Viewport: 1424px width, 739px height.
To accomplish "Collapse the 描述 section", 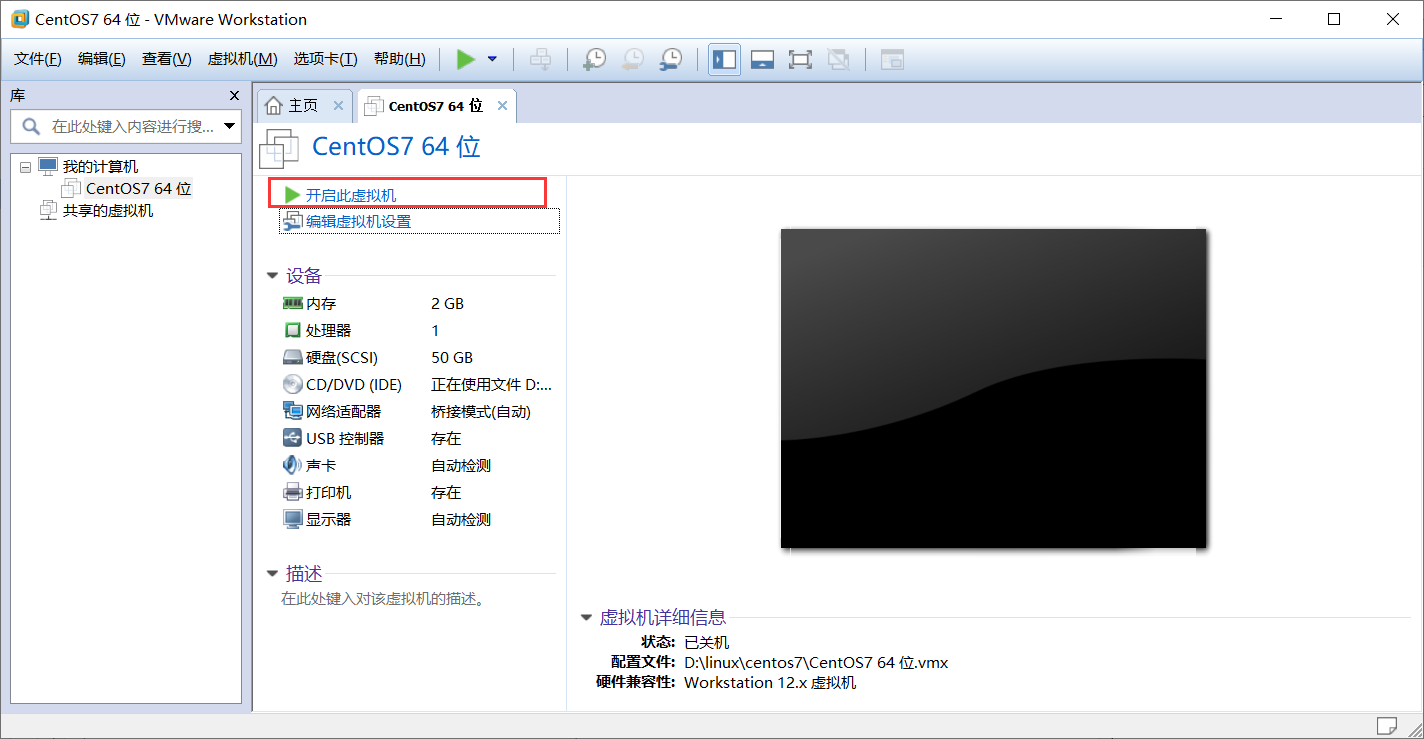I will pos(272,574).
